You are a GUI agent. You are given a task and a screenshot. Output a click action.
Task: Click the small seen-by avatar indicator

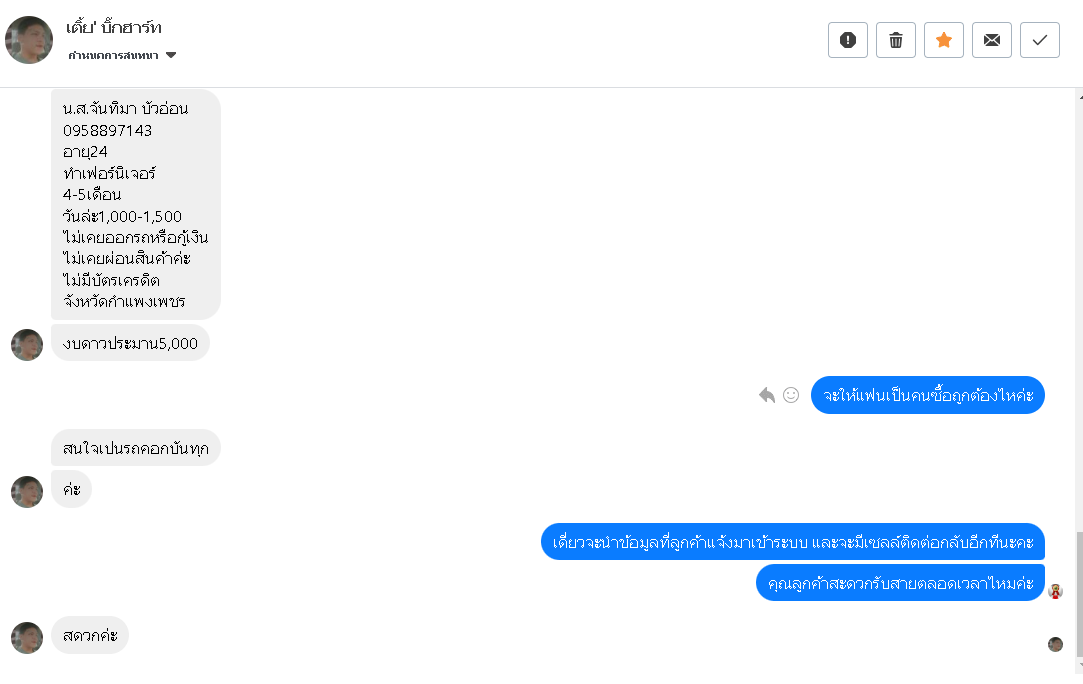pos(1055,644)
